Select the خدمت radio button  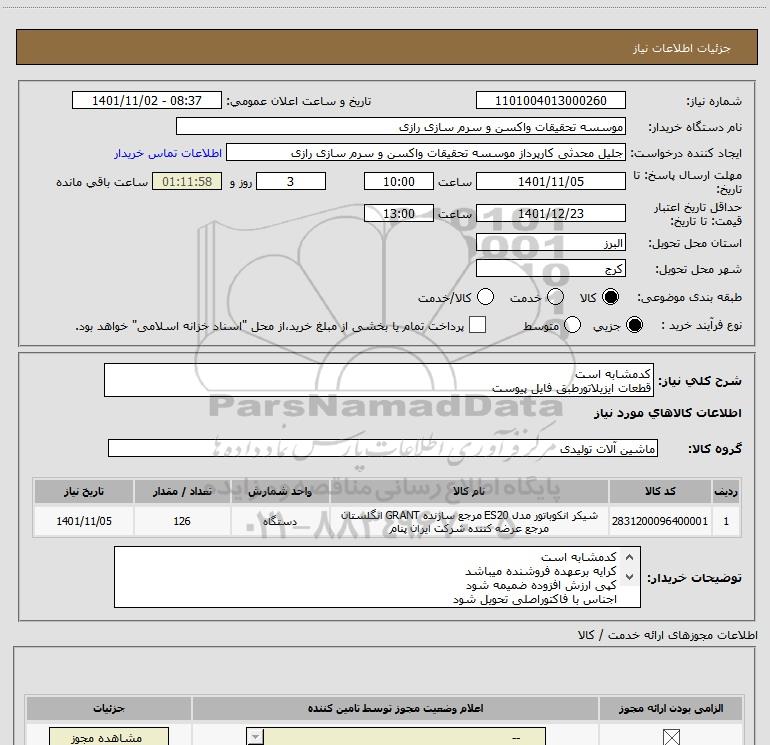[x=555, y=297]
